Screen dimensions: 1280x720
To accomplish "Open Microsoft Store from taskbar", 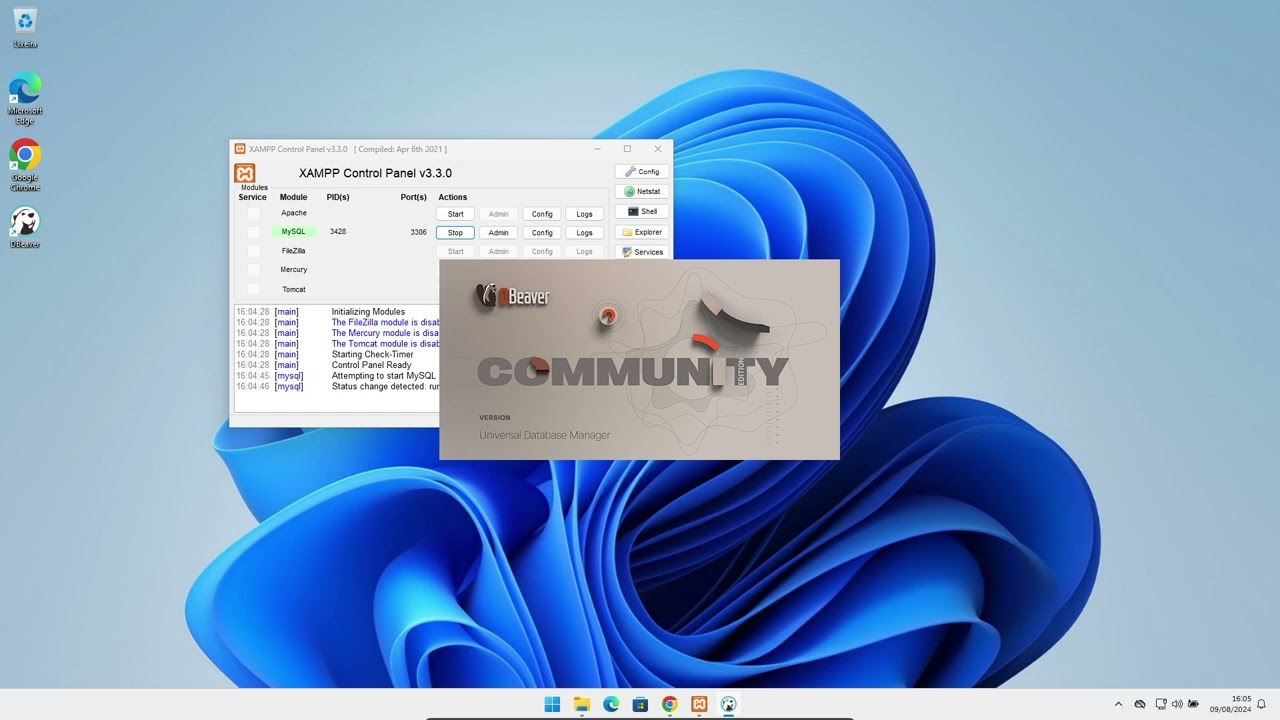I will click(640, 704).
